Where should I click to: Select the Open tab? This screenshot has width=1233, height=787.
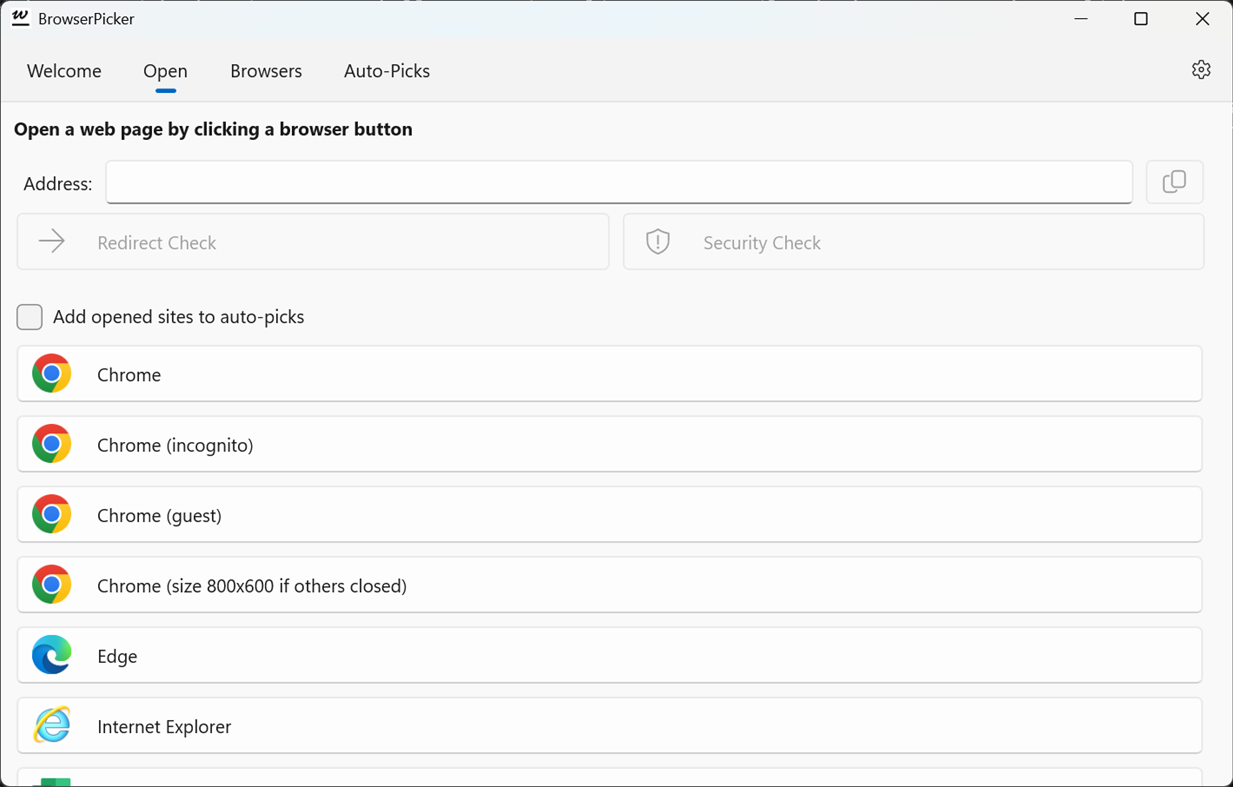pyautogui.click(x=164, y=71)
